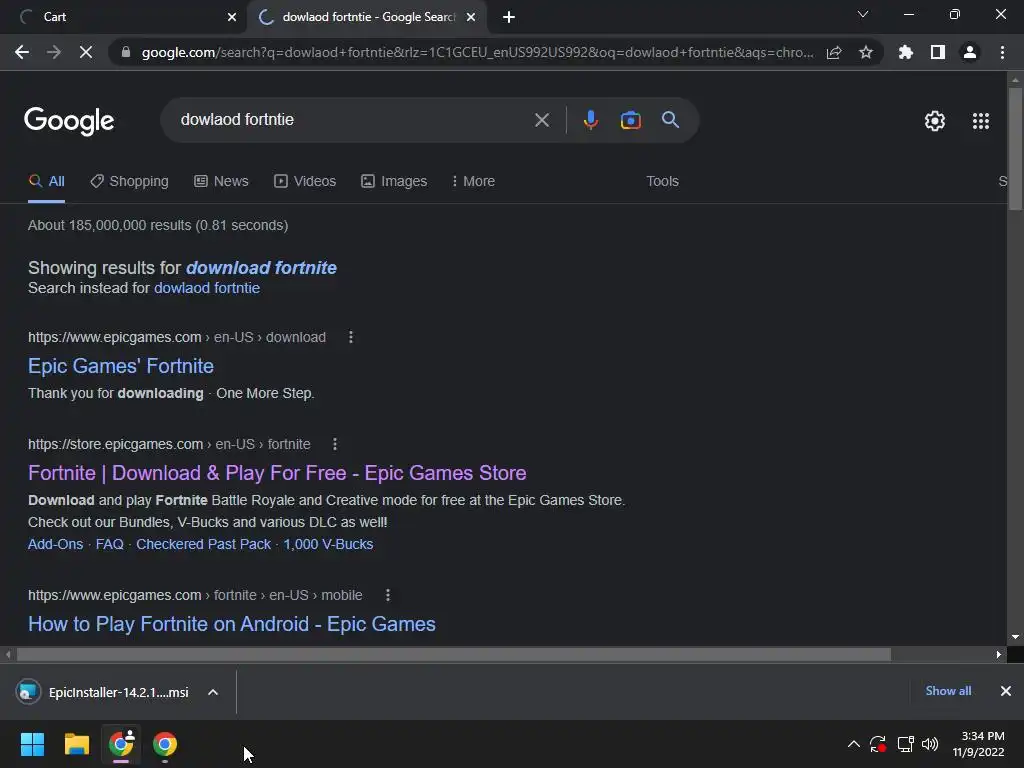Screen dimensions: 1024x768
Task: Open the tab search dropdown arrow
Action: [x=863, y=14]
